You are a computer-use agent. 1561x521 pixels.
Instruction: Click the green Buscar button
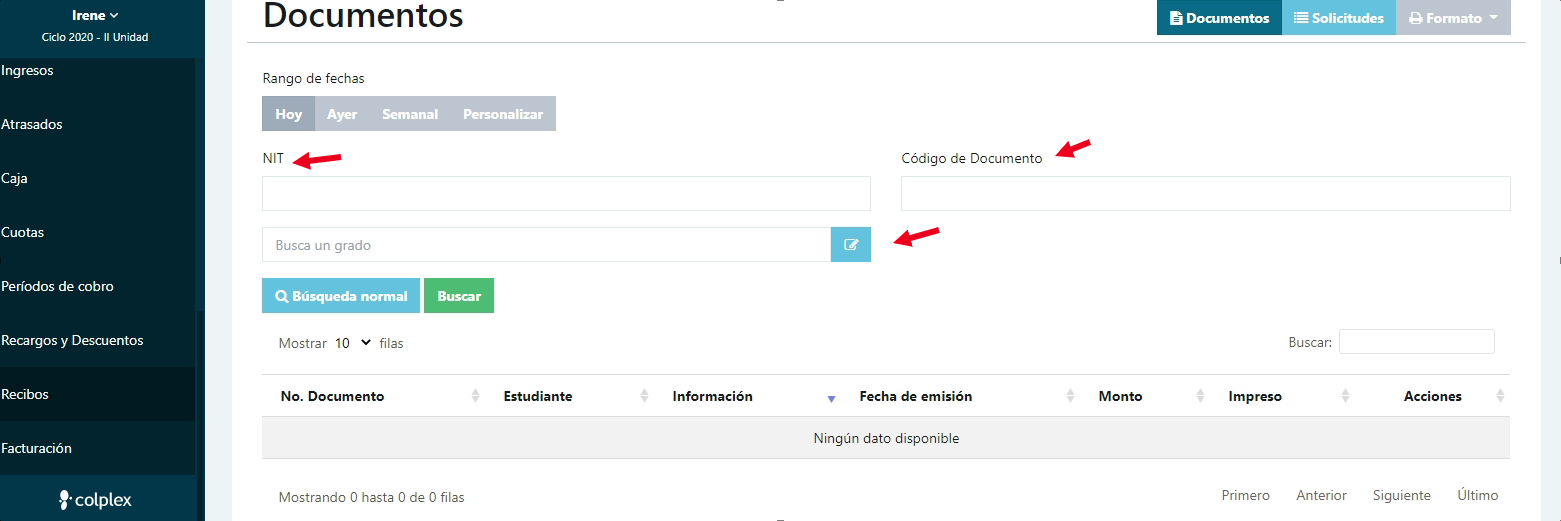tap(459, 296)
